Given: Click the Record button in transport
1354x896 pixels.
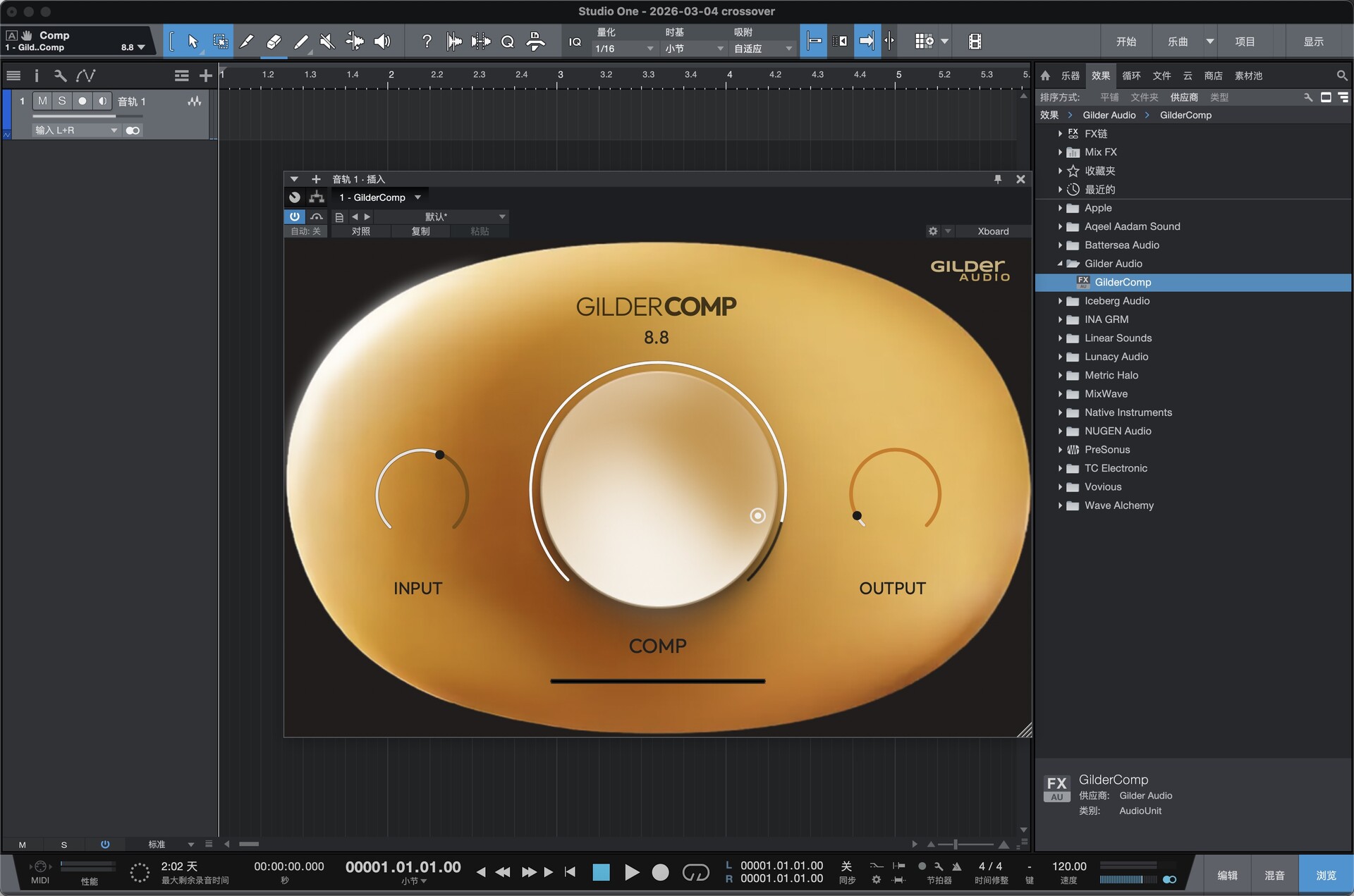Looking at the screenshot, I should 660,873.
